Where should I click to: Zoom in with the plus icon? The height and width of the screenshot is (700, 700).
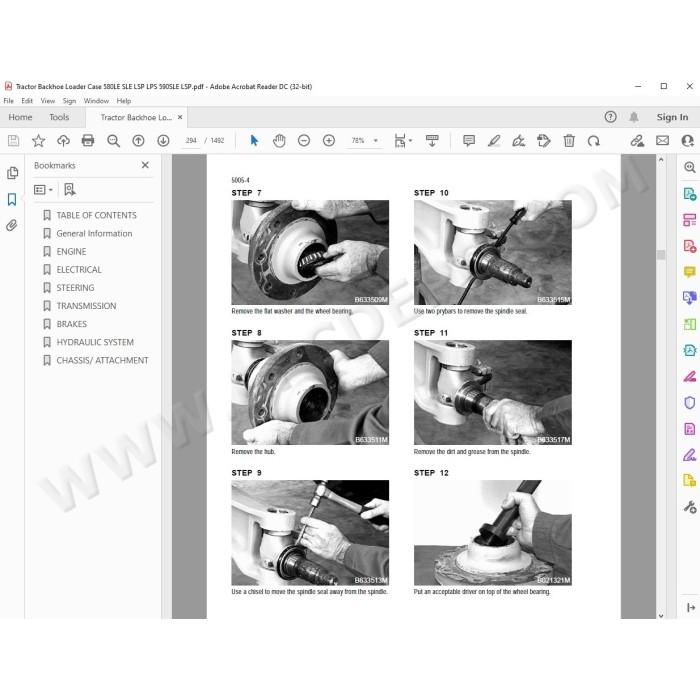pyautogui.click(x=329, y=141)
